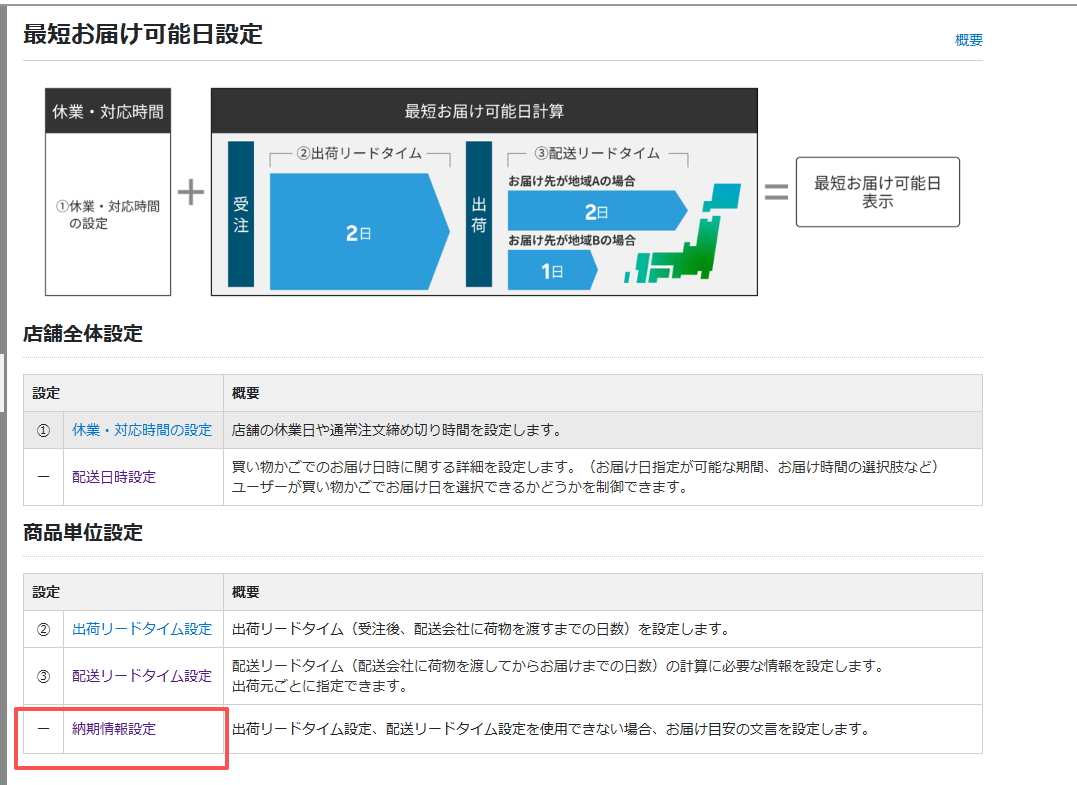Click the ① number cell in 店舗全体設定 table
This screenshot has height=785, width=1077.
(43, 431)
